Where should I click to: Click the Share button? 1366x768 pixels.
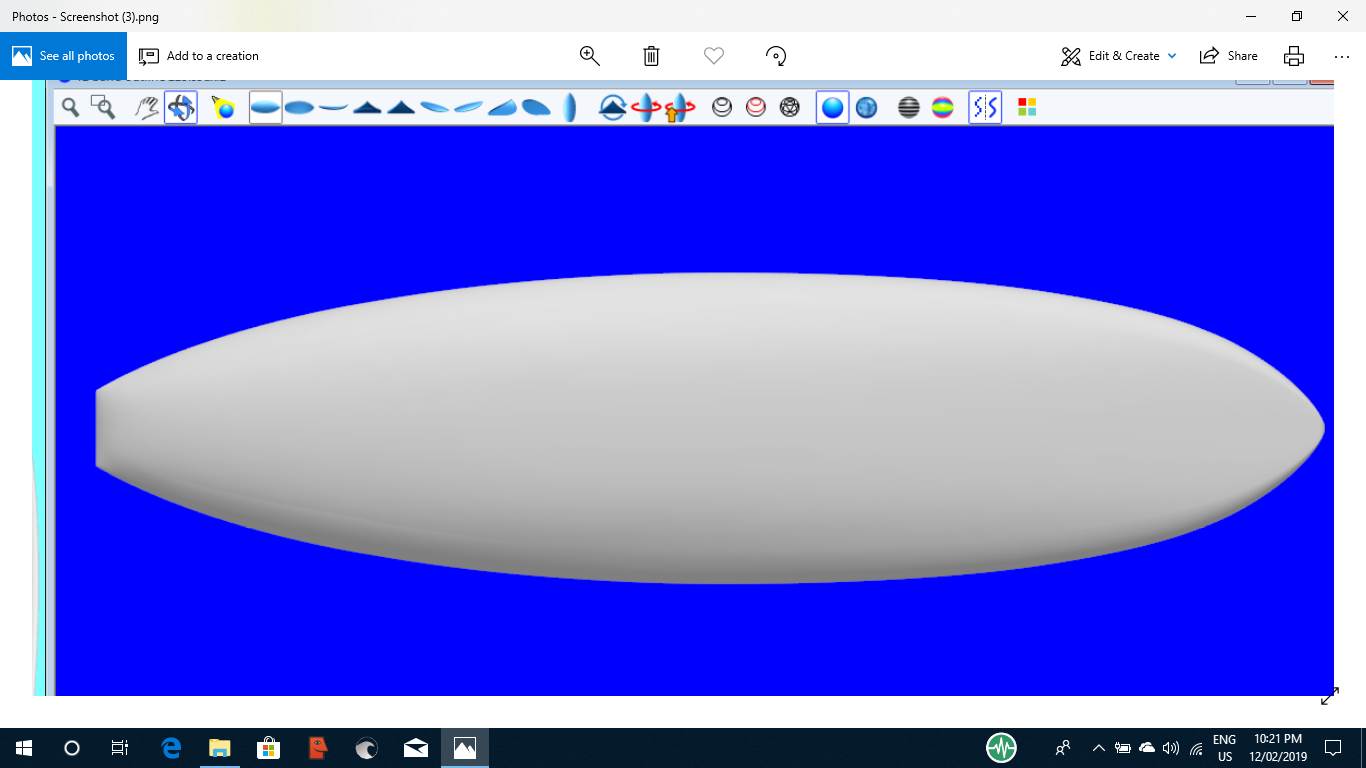[x=1228, y=56]
